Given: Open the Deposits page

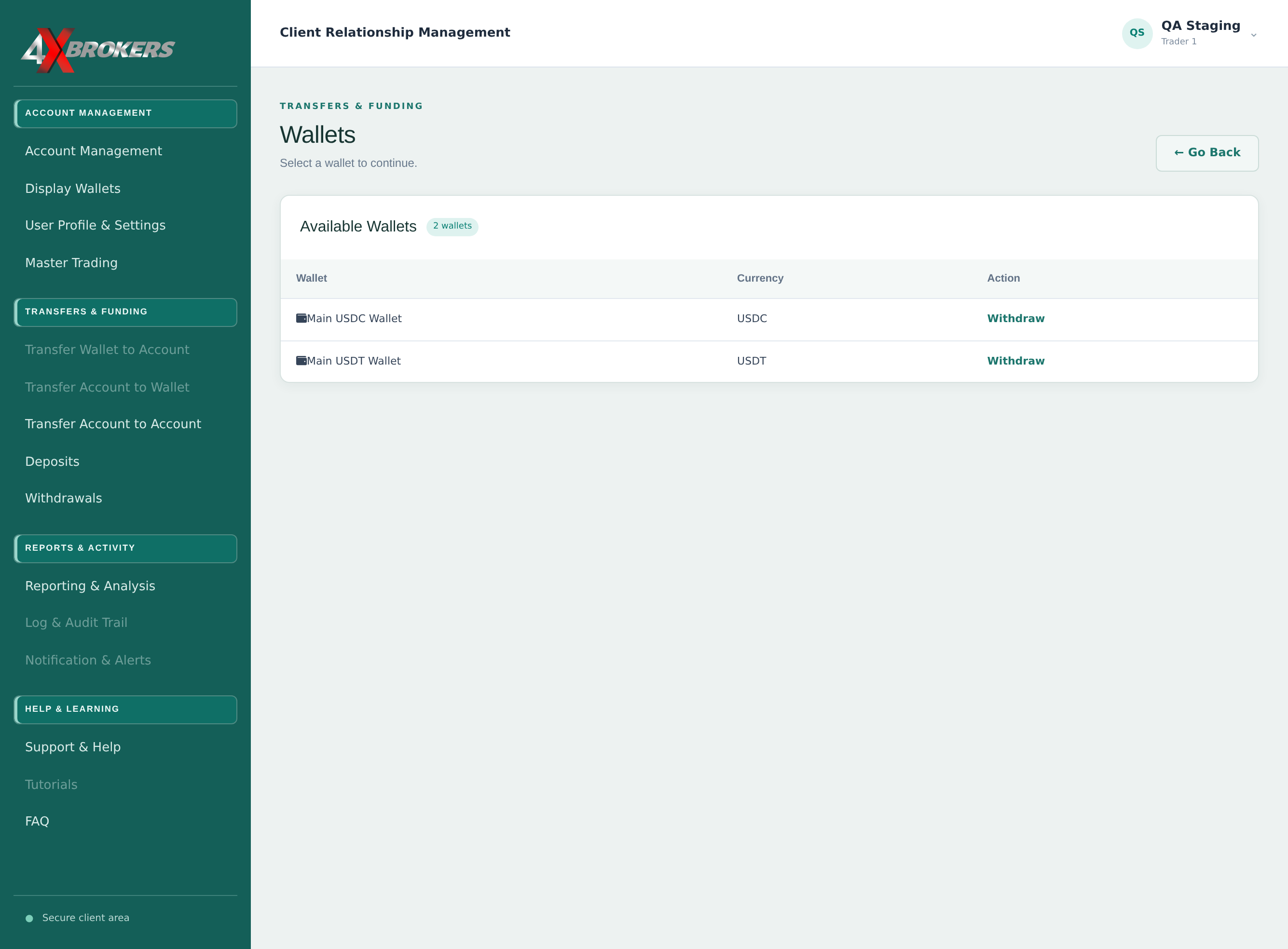Looking at the screenshot, I should (x=52, y=461).
